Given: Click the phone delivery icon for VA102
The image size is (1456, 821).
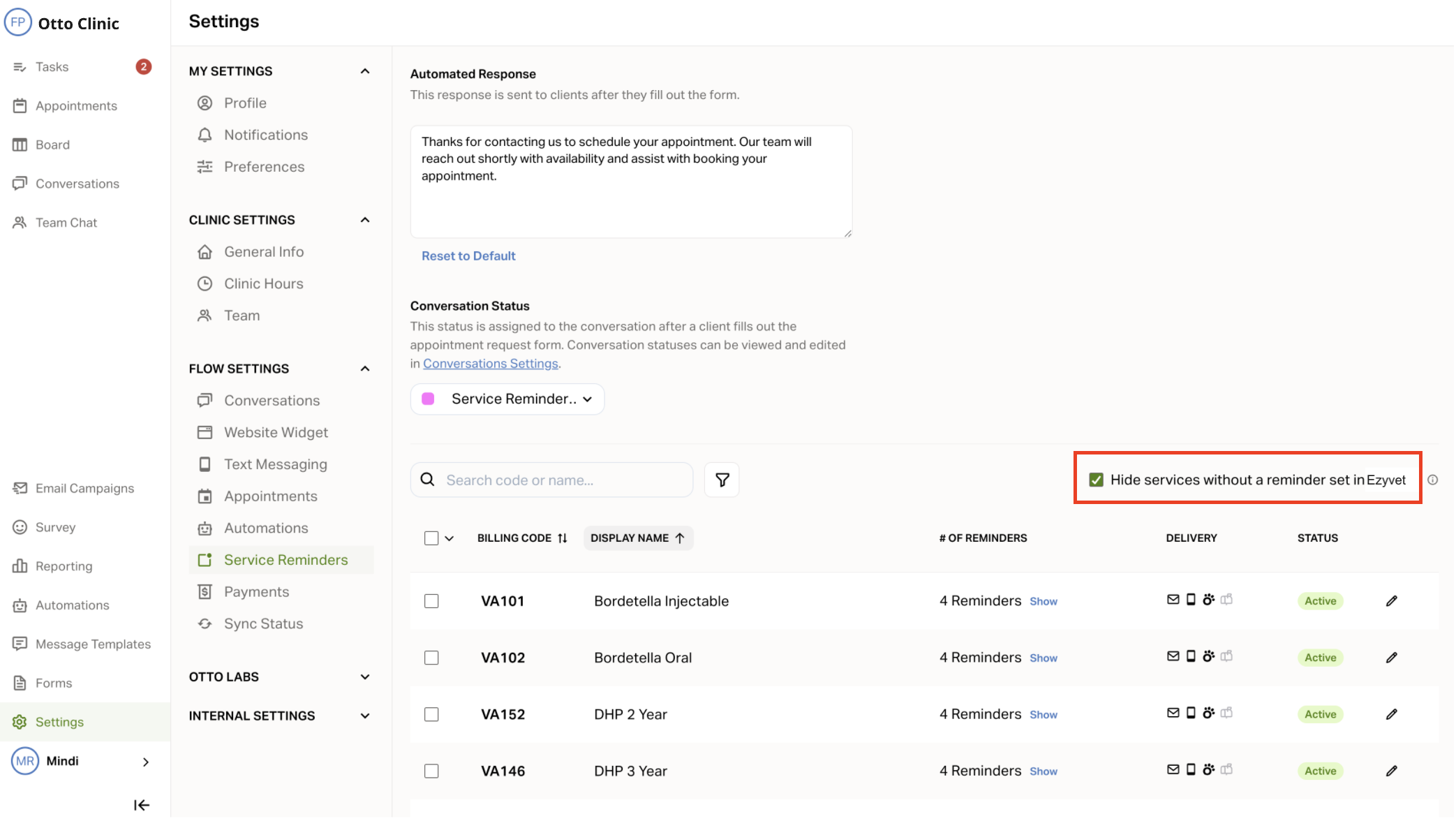Looking at the screenshot, I should tap(1191, 656).
